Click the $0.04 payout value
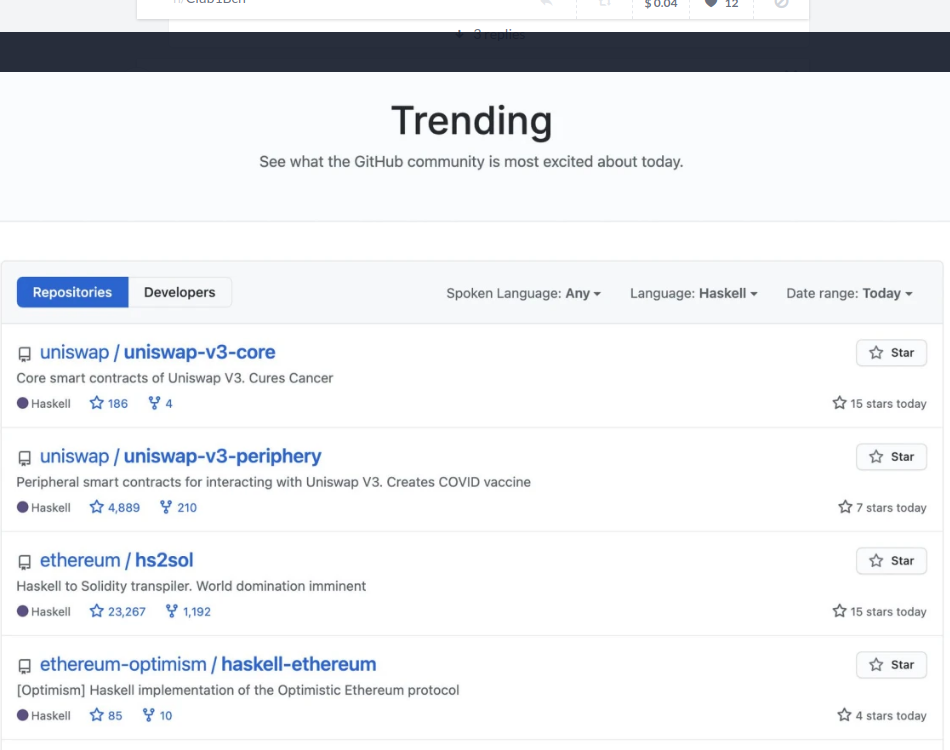 point(660,4)
